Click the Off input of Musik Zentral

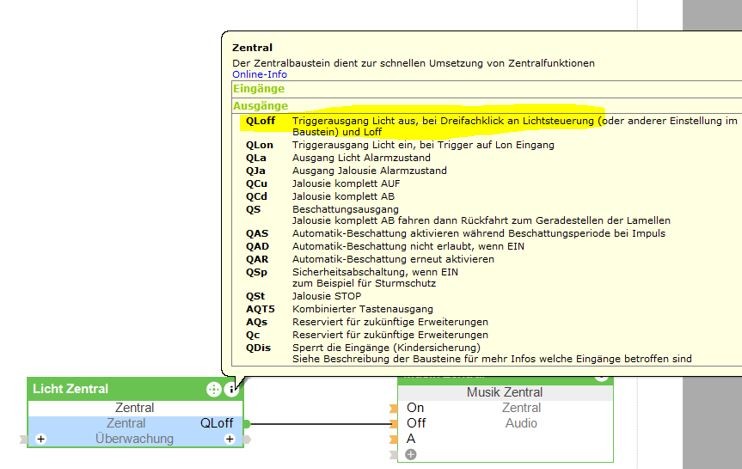(416, 423)
